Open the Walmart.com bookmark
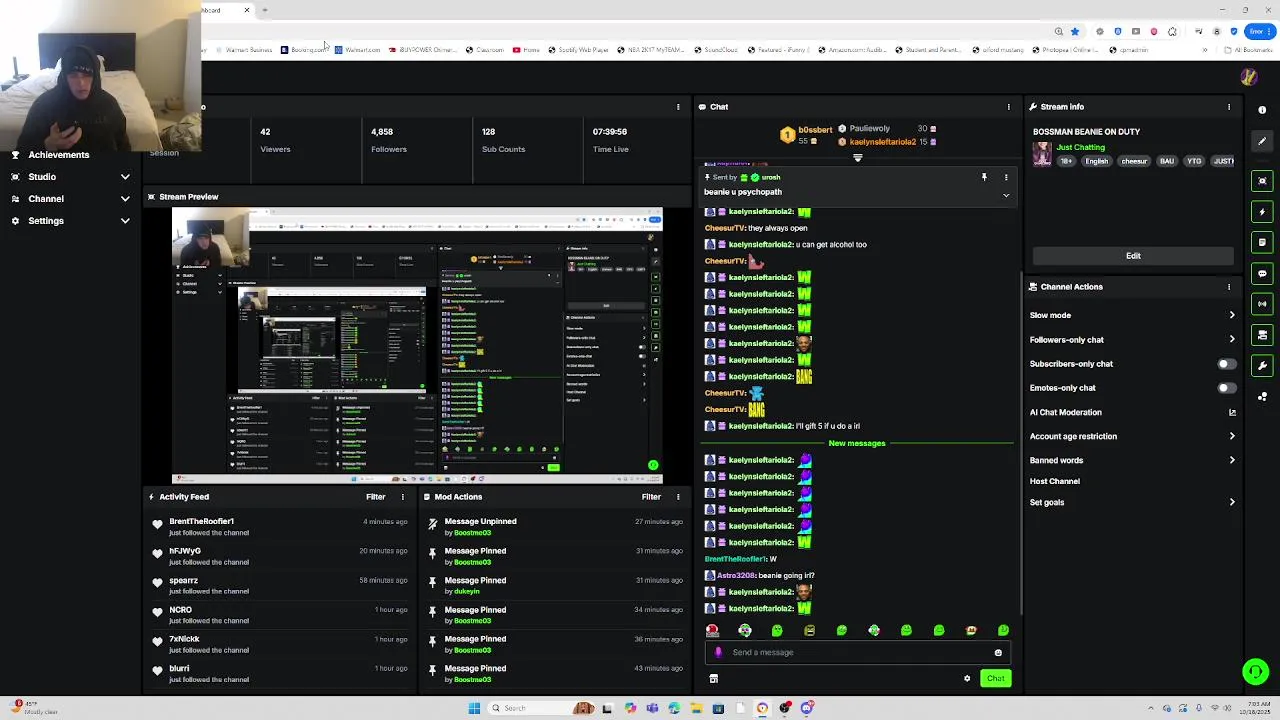Viewport: 1280px width, 720px height. (x=358, y=50)
